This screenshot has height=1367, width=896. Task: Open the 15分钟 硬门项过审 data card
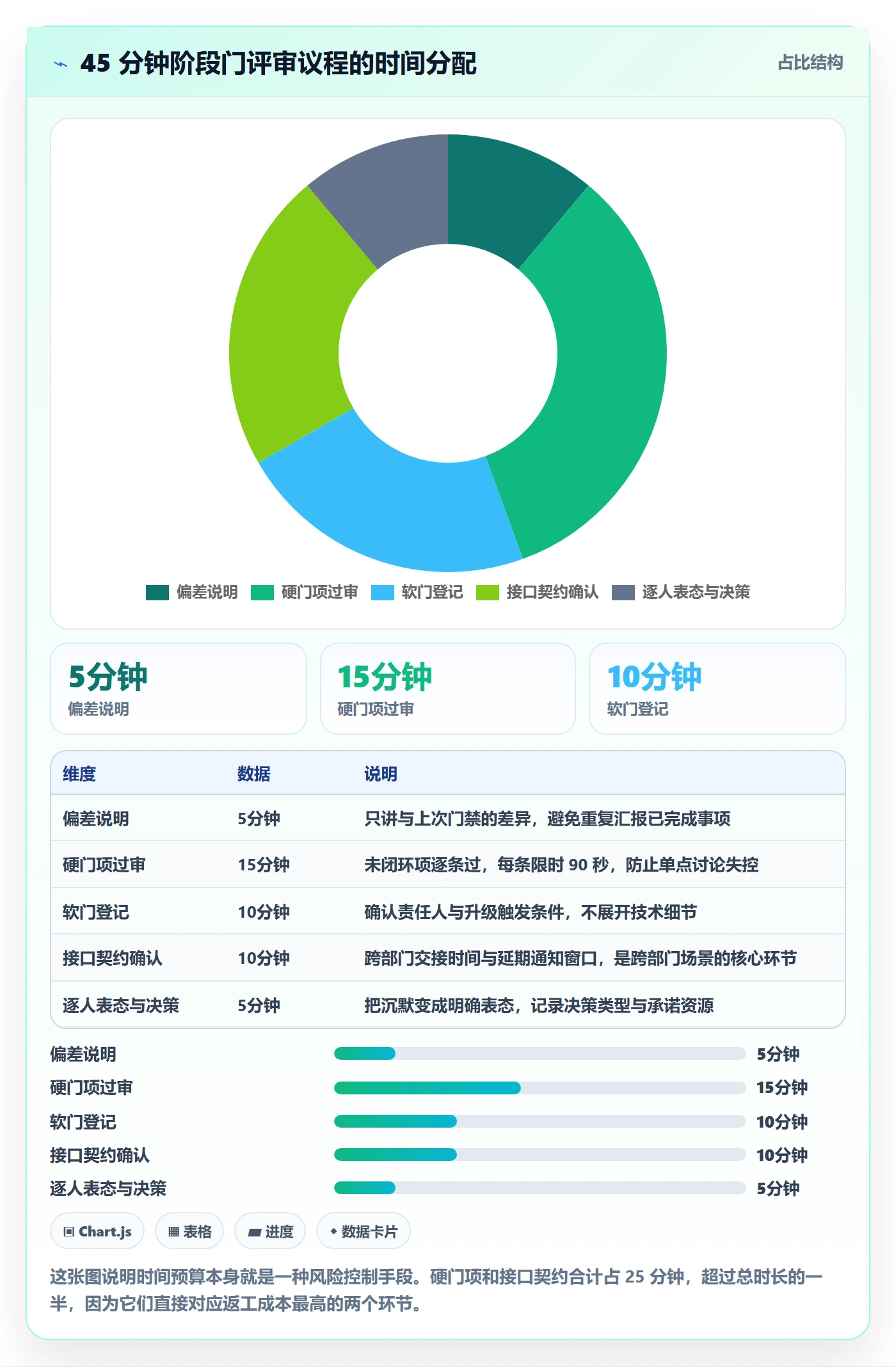click(x=448, y=689)
